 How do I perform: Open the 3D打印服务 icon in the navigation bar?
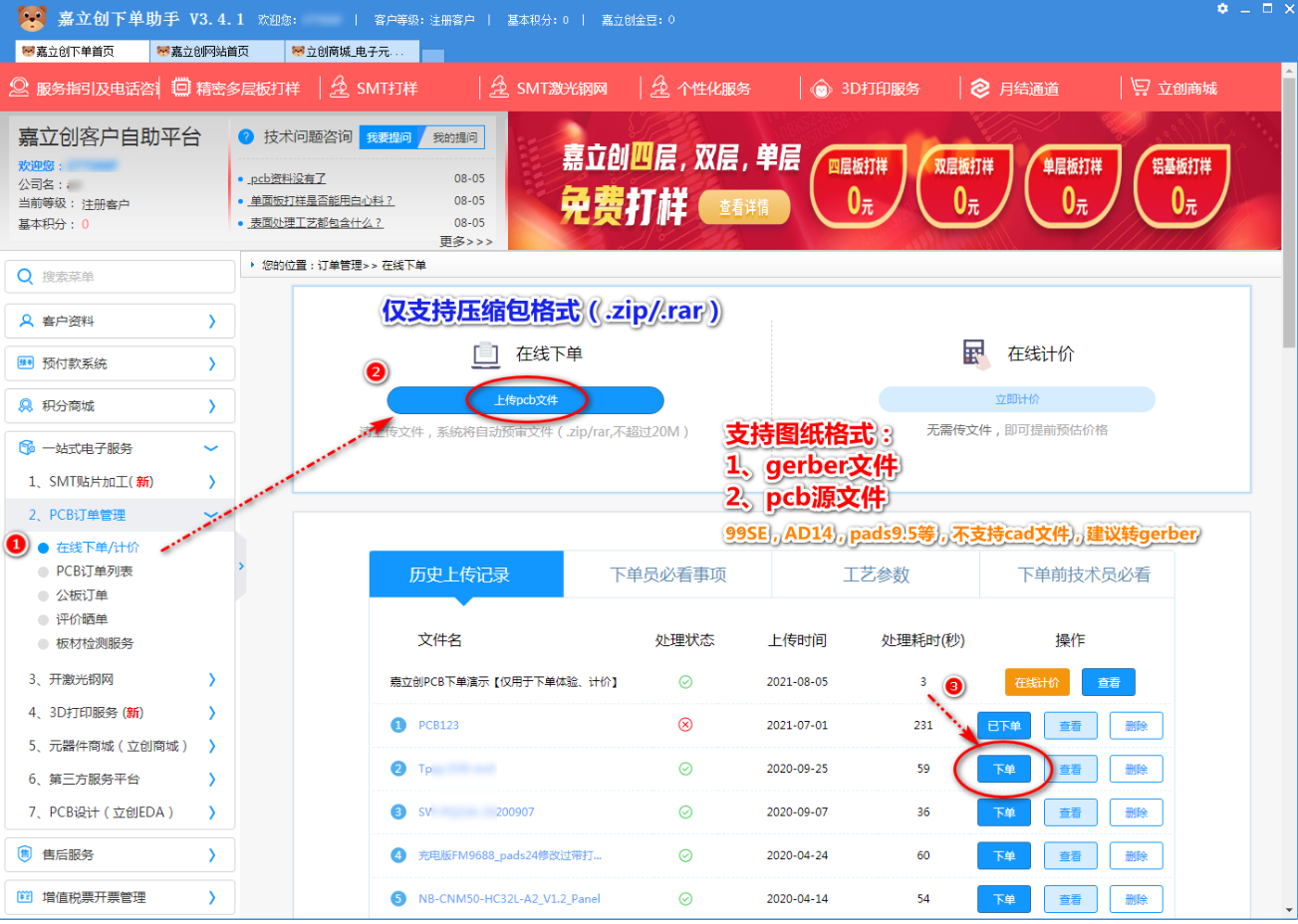(822, 89)
